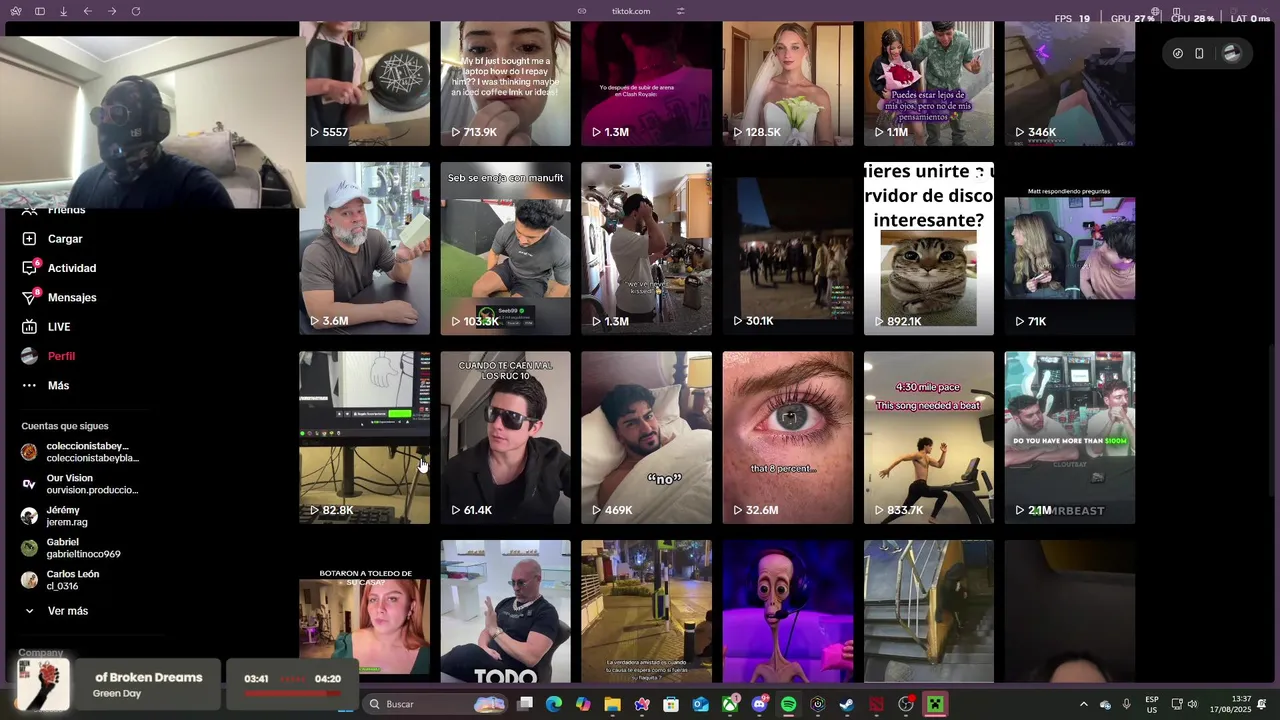Screen dimensions: 1280x720
Task: Click tiktok.com address bar text
Action: click(x=631, y=11)
